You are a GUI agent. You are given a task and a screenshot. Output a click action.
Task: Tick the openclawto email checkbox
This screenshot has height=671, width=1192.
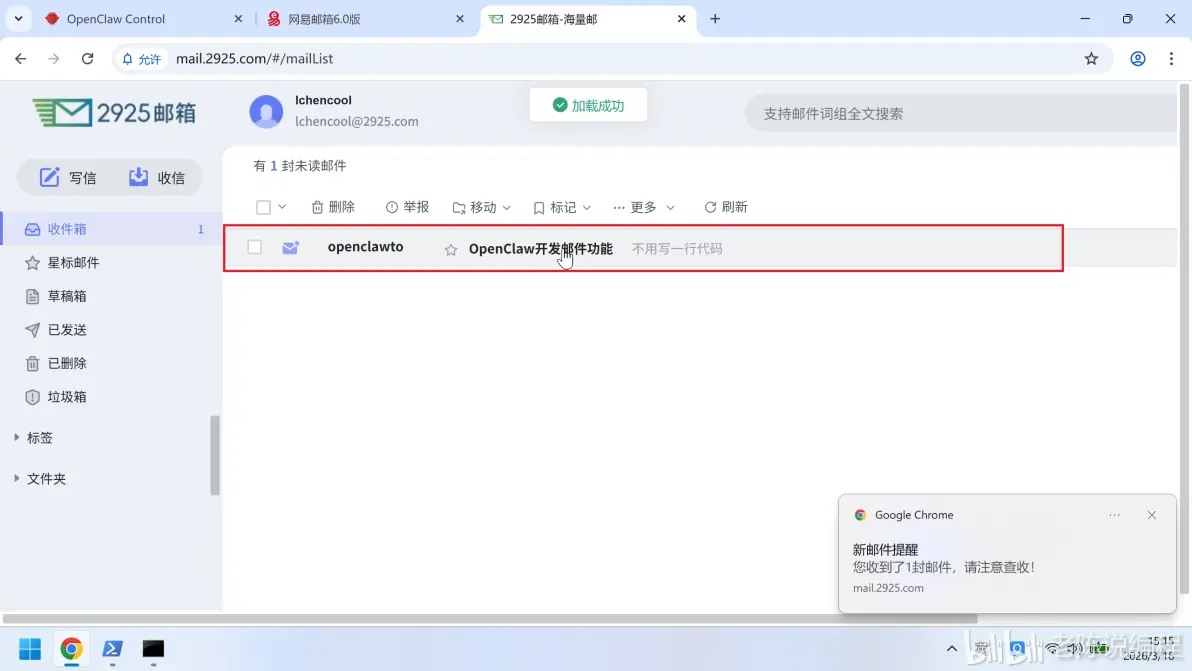click(255, 247)
